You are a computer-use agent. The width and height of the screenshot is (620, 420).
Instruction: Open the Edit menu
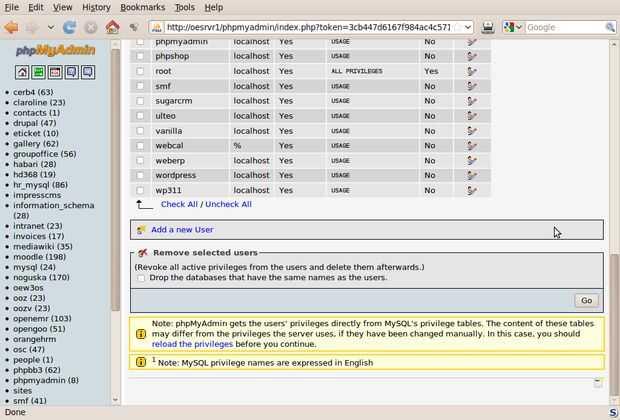point(36,8)
